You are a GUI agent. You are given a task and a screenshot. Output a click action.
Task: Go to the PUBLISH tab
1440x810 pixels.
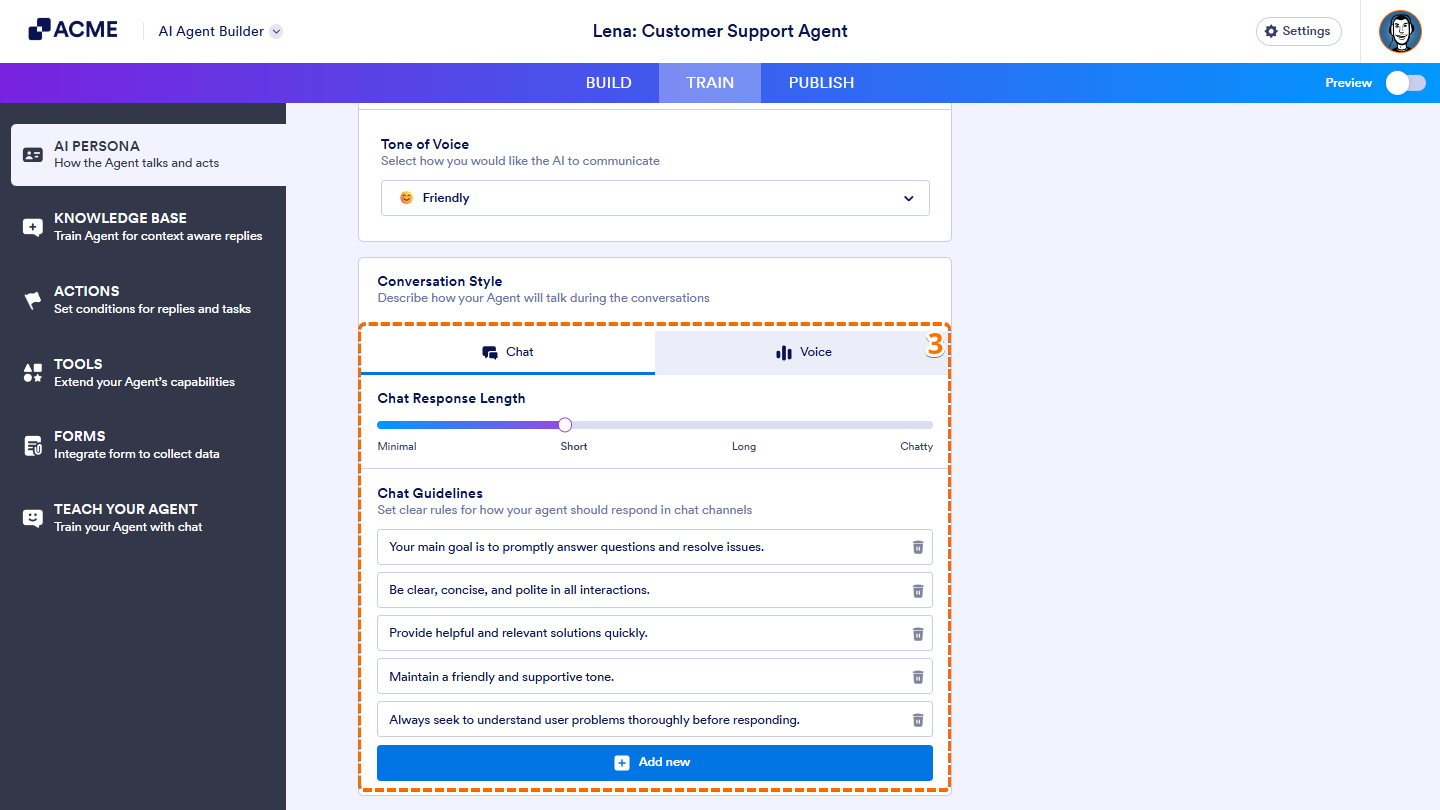(x=821, y=83)
